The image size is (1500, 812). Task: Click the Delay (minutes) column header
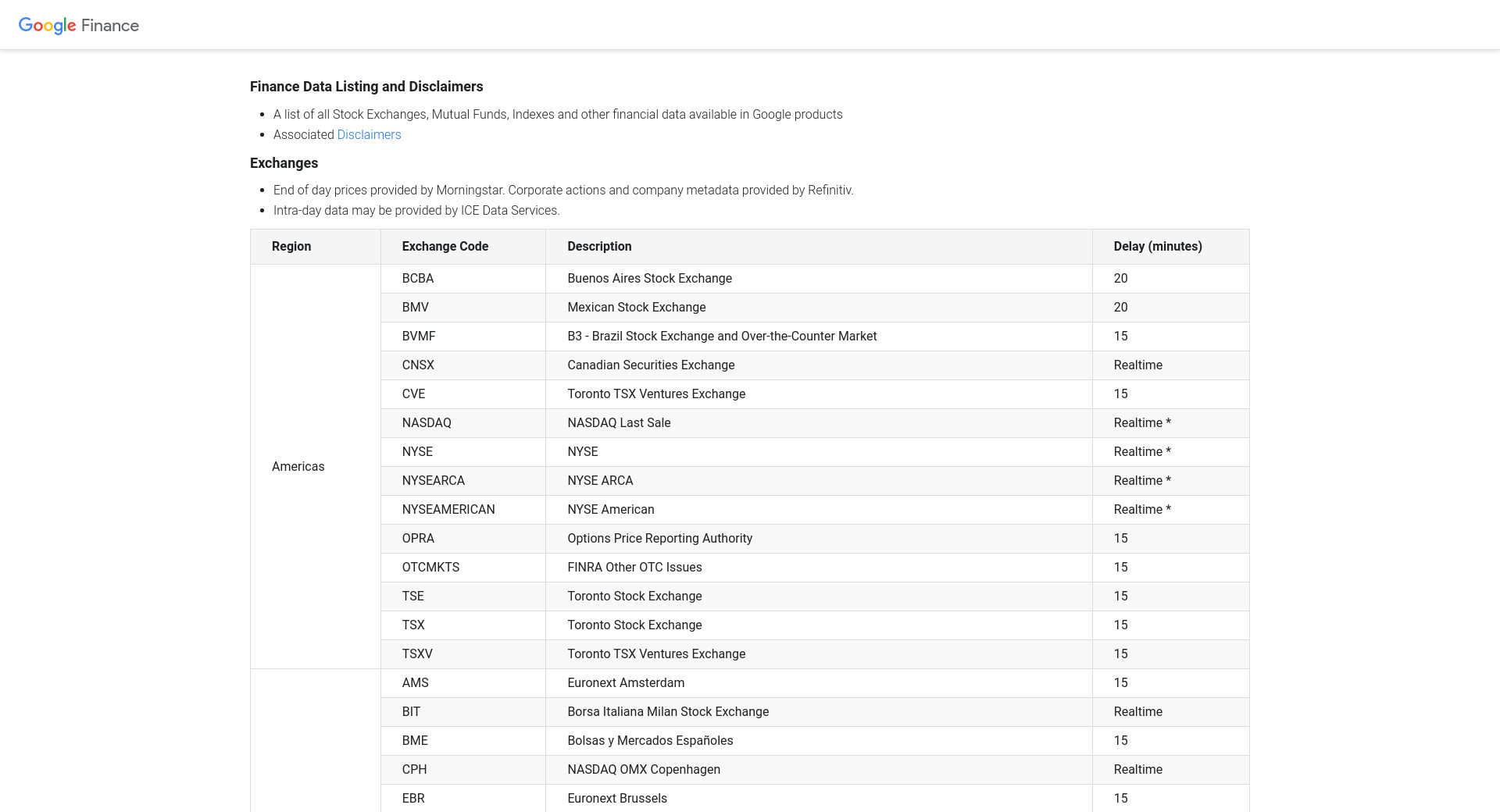(1157, 246)
